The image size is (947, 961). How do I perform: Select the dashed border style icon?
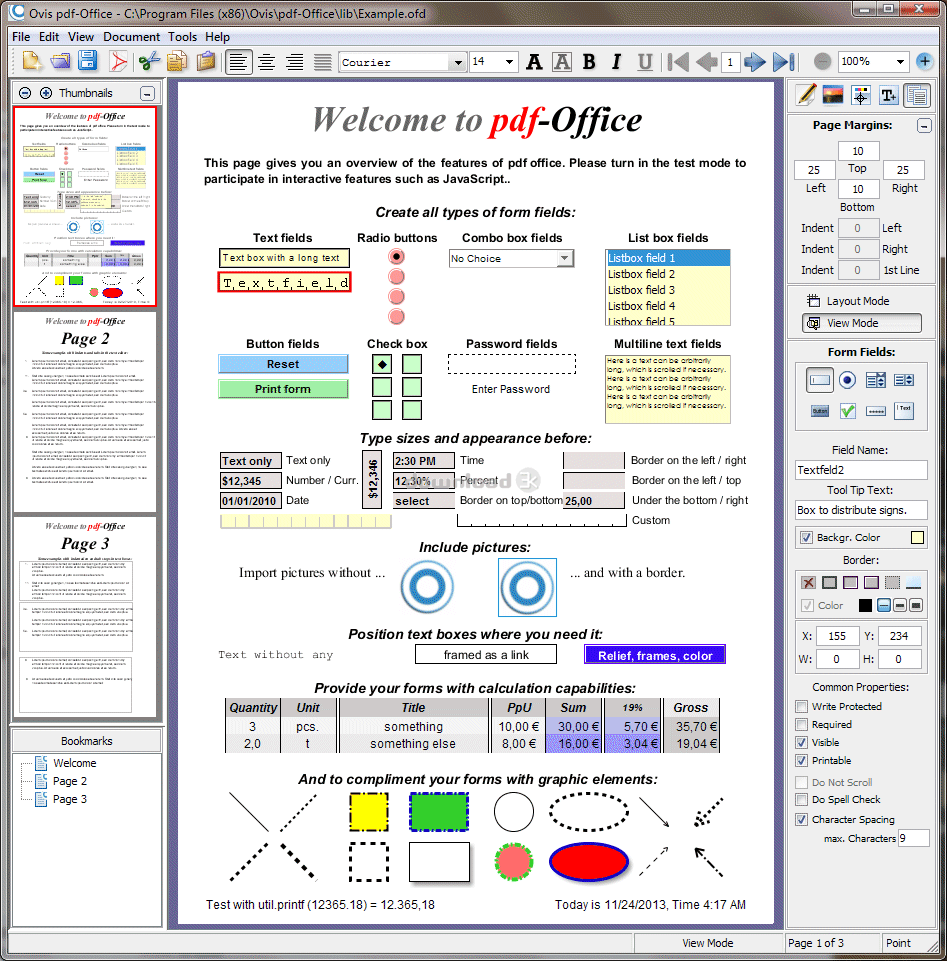[892, 583]
